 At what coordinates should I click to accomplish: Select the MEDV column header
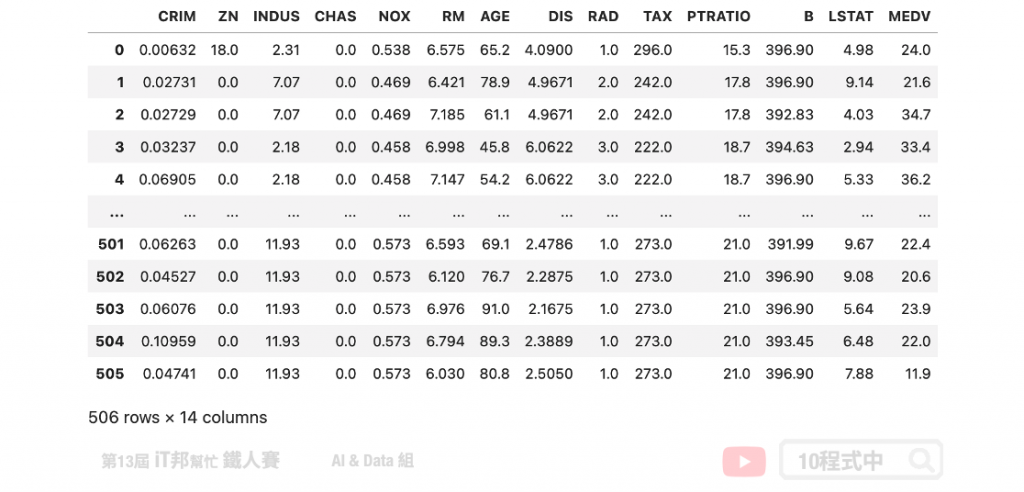(x=909, y=17)
